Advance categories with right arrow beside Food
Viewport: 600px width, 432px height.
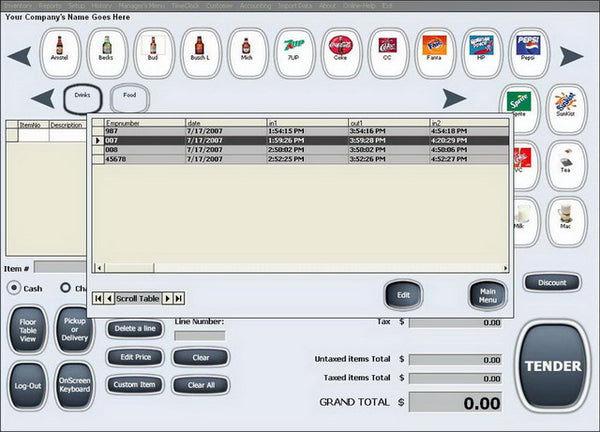click(x=455, y=98)
